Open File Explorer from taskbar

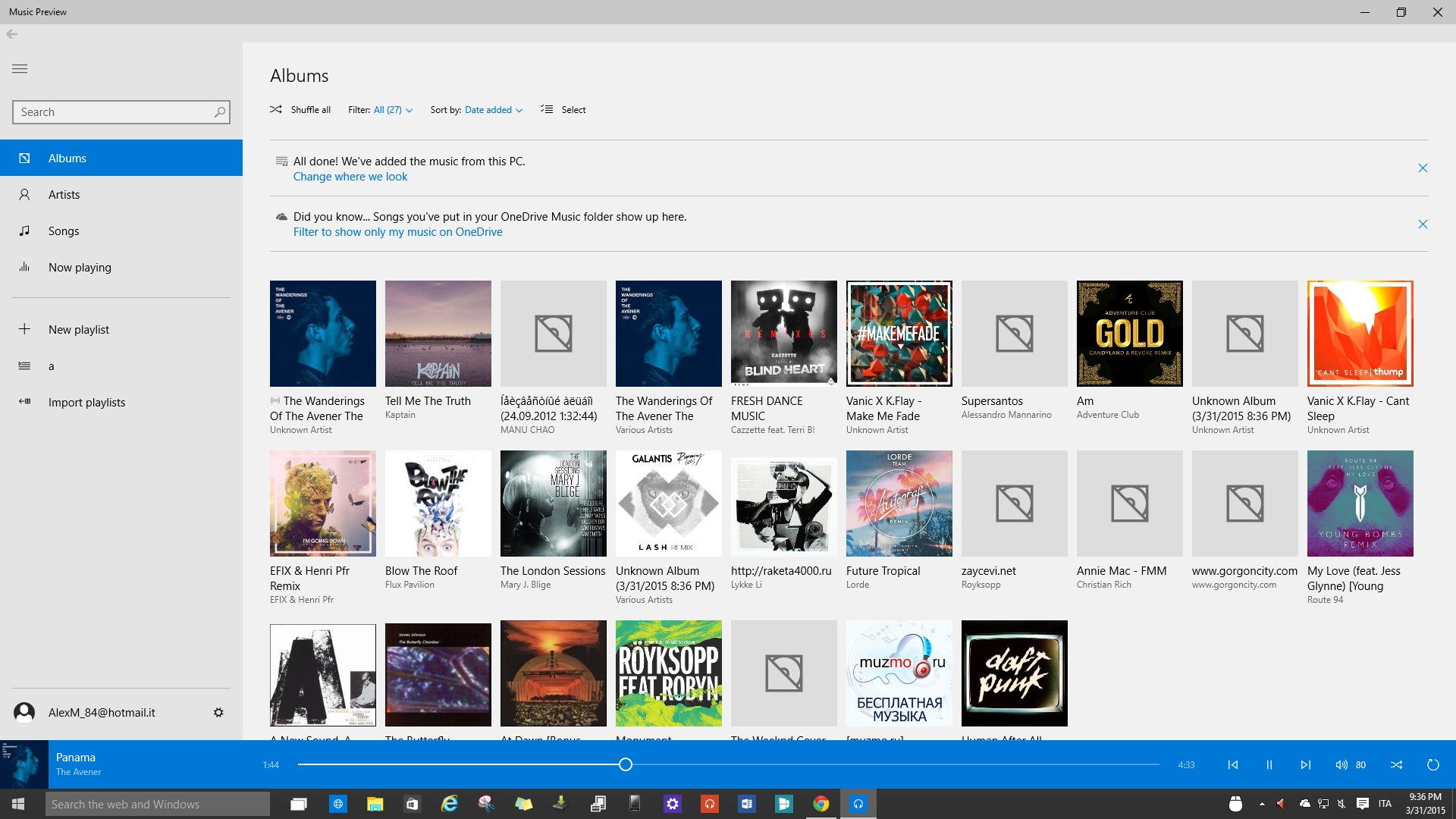375,804
